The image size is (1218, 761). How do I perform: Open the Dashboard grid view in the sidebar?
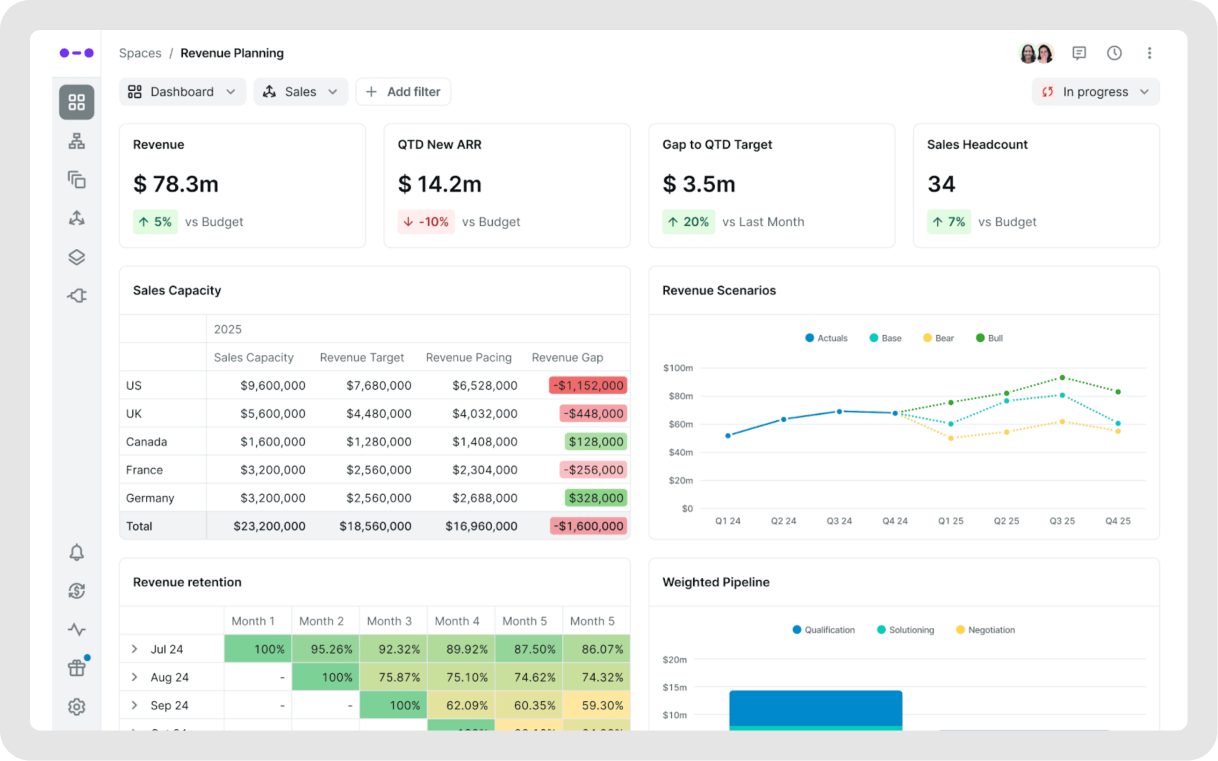pyautogui.click(x=77, y=101)
